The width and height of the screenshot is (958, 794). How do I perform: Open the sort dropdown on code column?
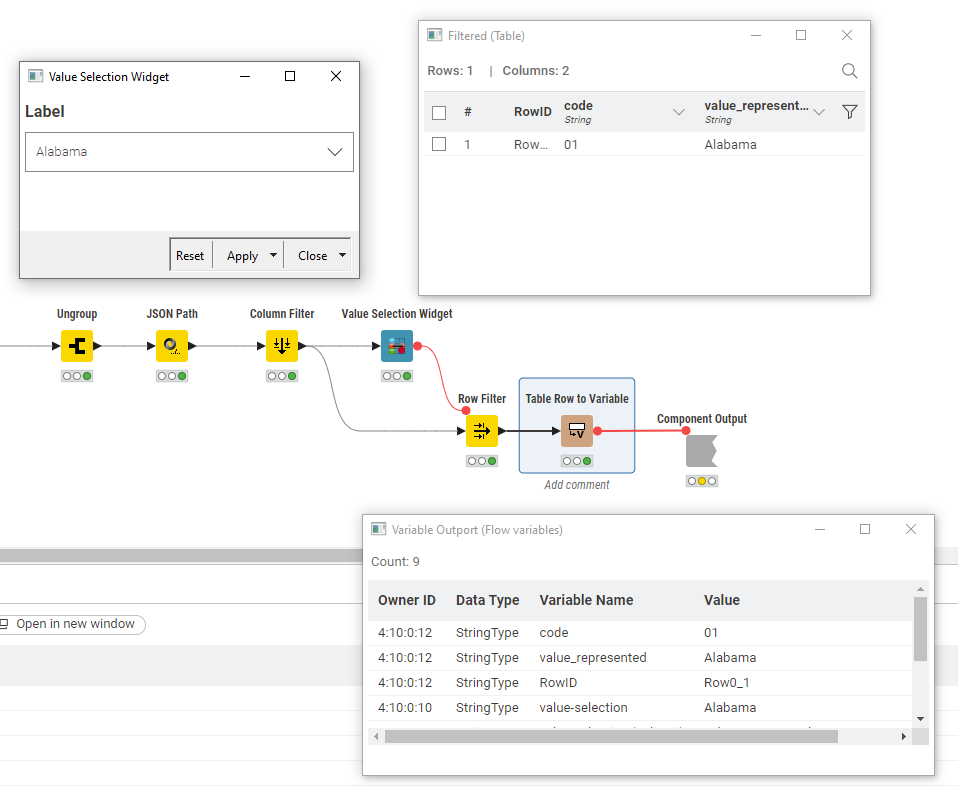pyautogui.click(x=679, y=112)
